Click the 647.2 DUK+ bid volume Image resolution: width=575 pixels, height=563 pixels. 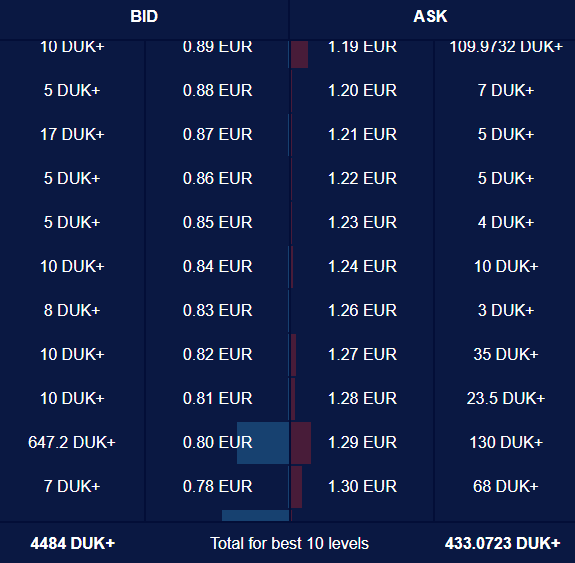point(72,442)
